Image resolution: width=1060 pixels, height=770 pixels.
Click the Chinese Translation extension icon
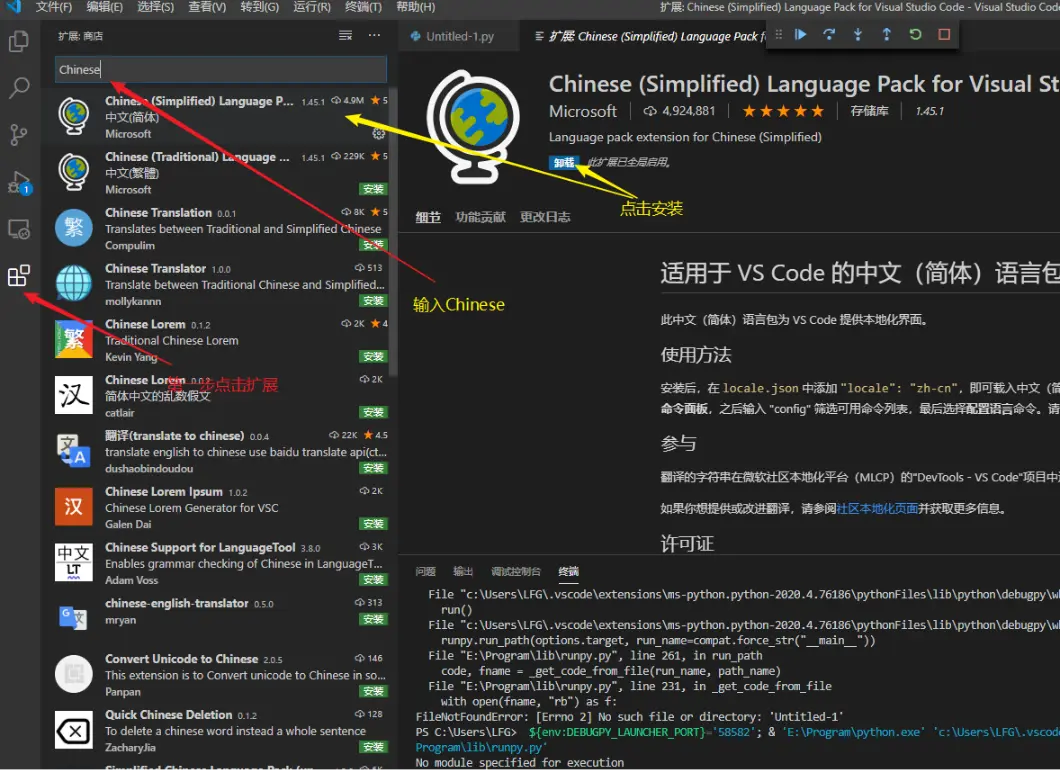[74, 227]
